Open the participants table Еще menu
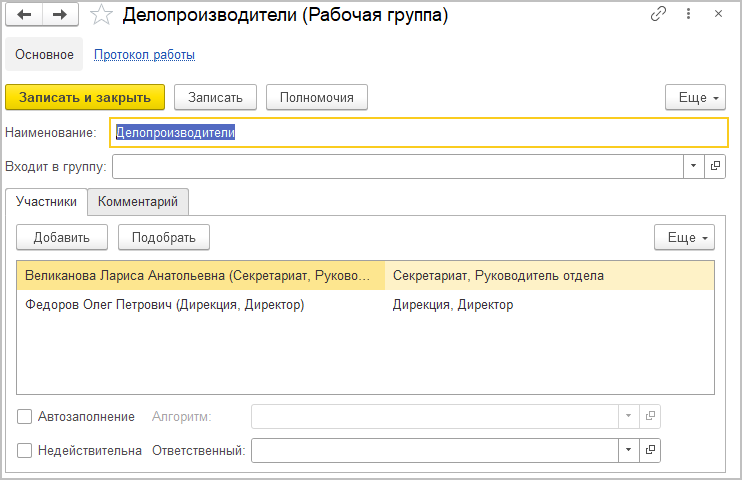Viewport: 742px width, 480px height. coord(684,237)
